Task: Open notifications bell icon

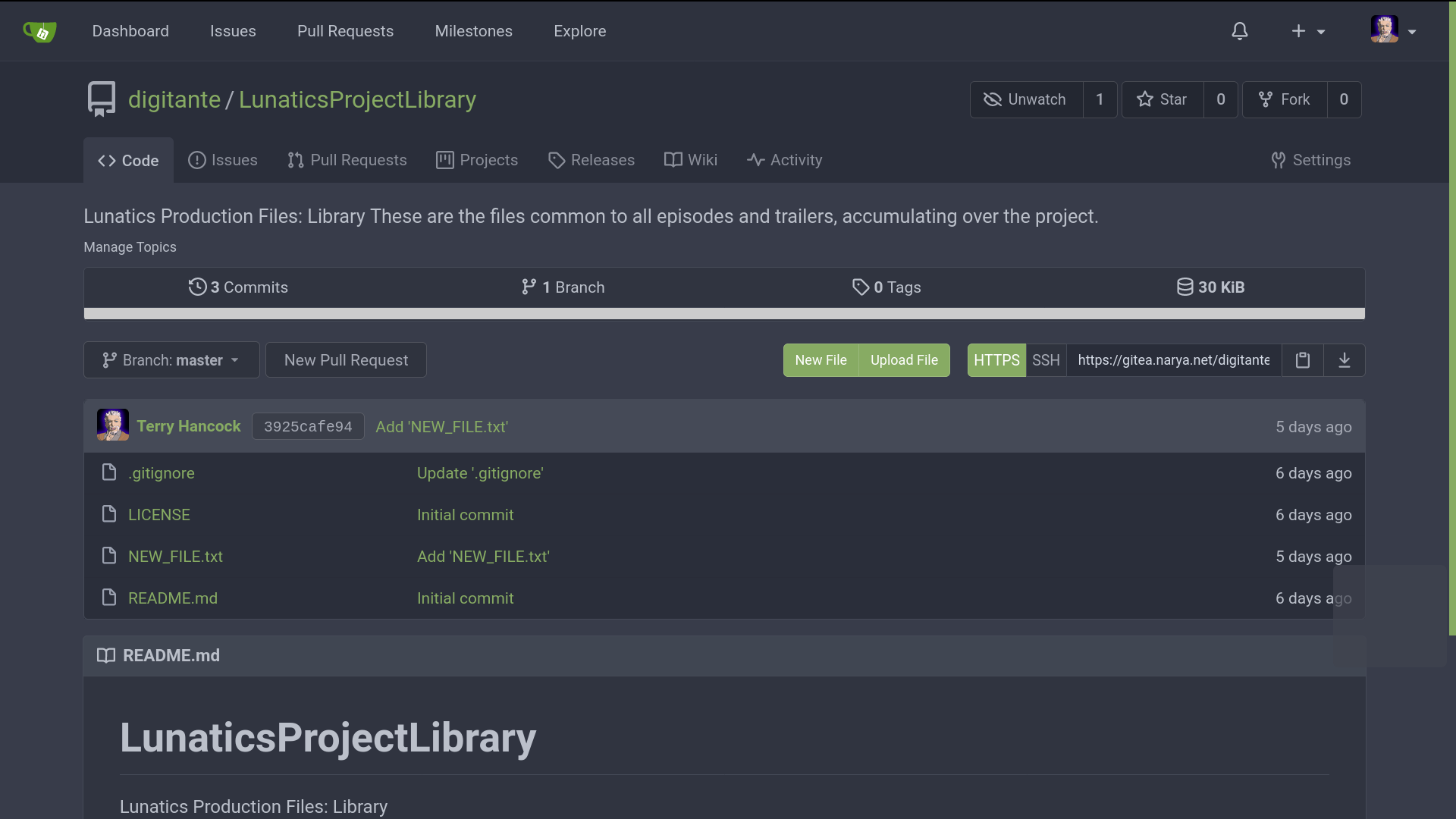Action: click(x=1240, y=31)
